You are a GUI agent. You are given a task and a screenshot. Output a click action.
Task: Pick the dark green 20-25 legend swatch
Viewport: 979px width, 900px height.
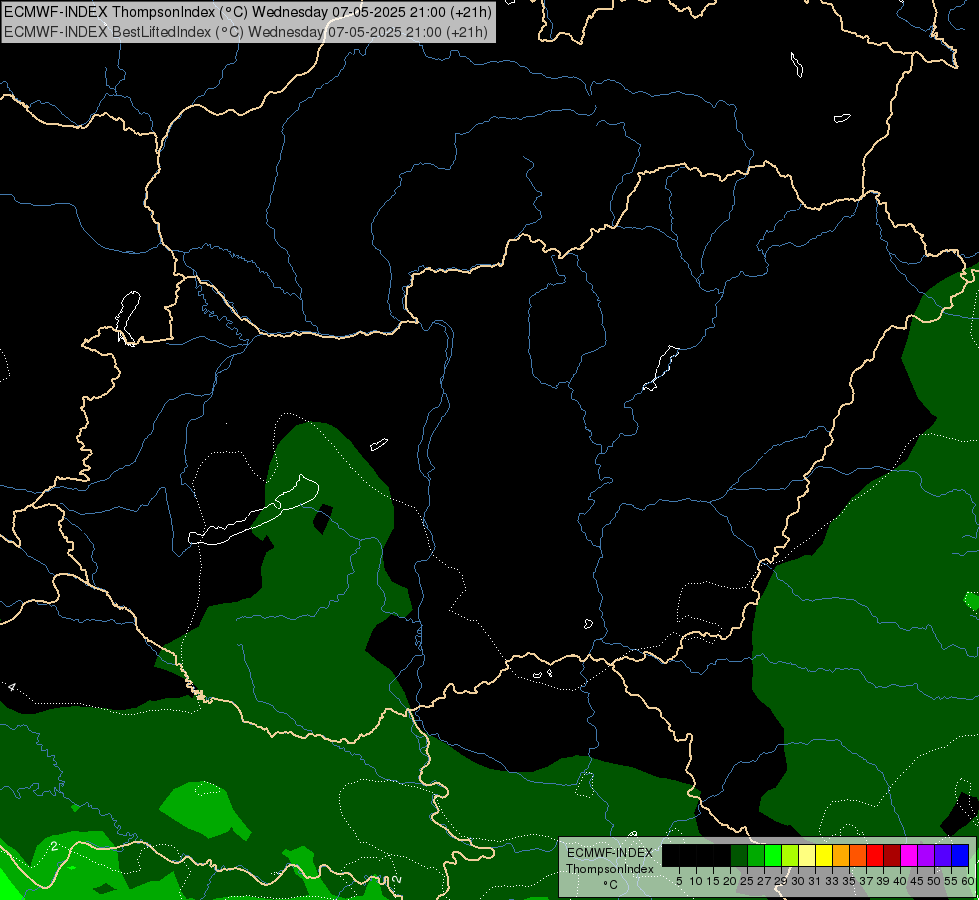tap(739, 855)
